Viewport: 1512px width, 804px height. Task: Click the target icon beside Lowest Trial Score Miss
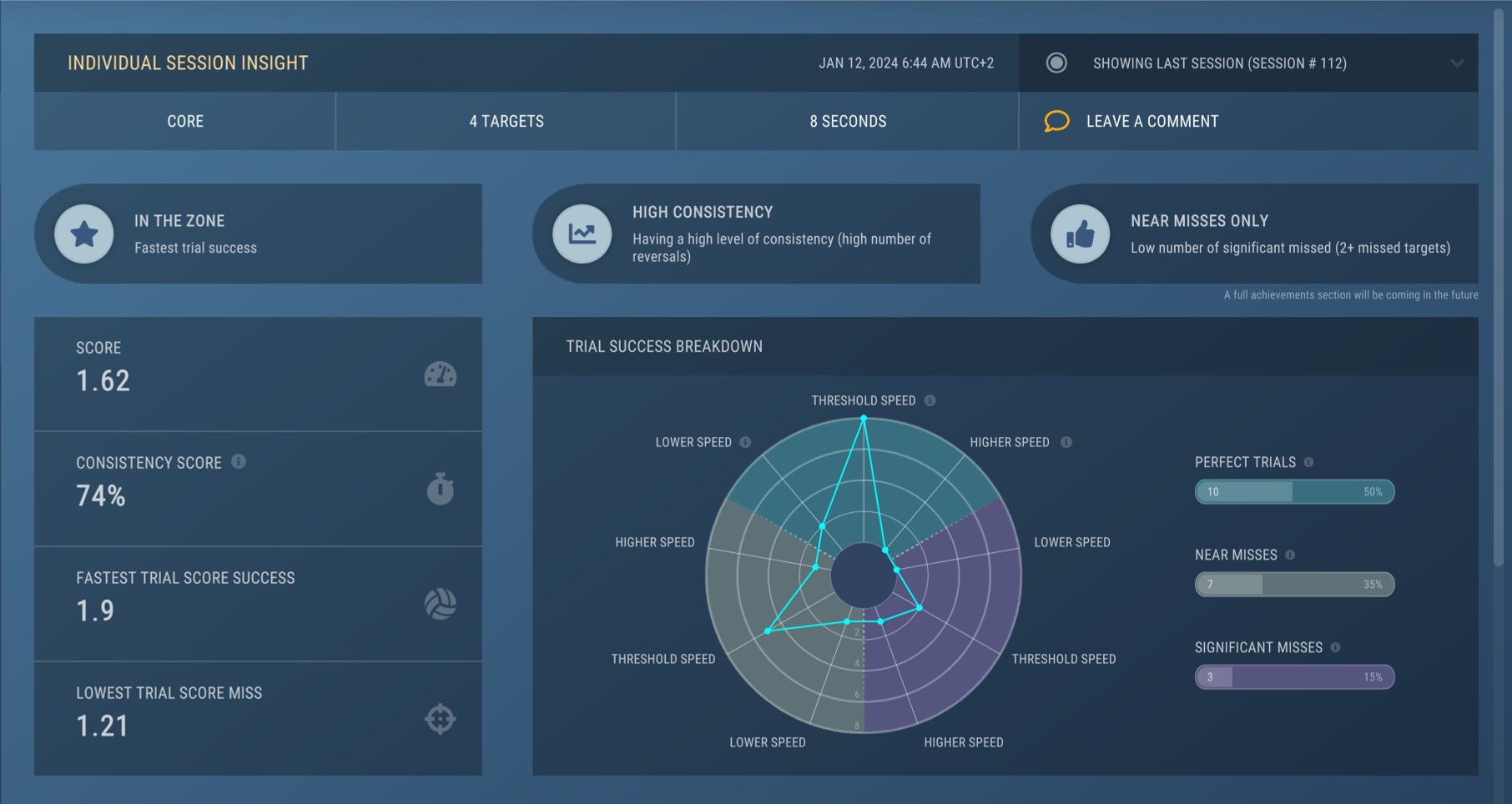click(x=441, y=718)
